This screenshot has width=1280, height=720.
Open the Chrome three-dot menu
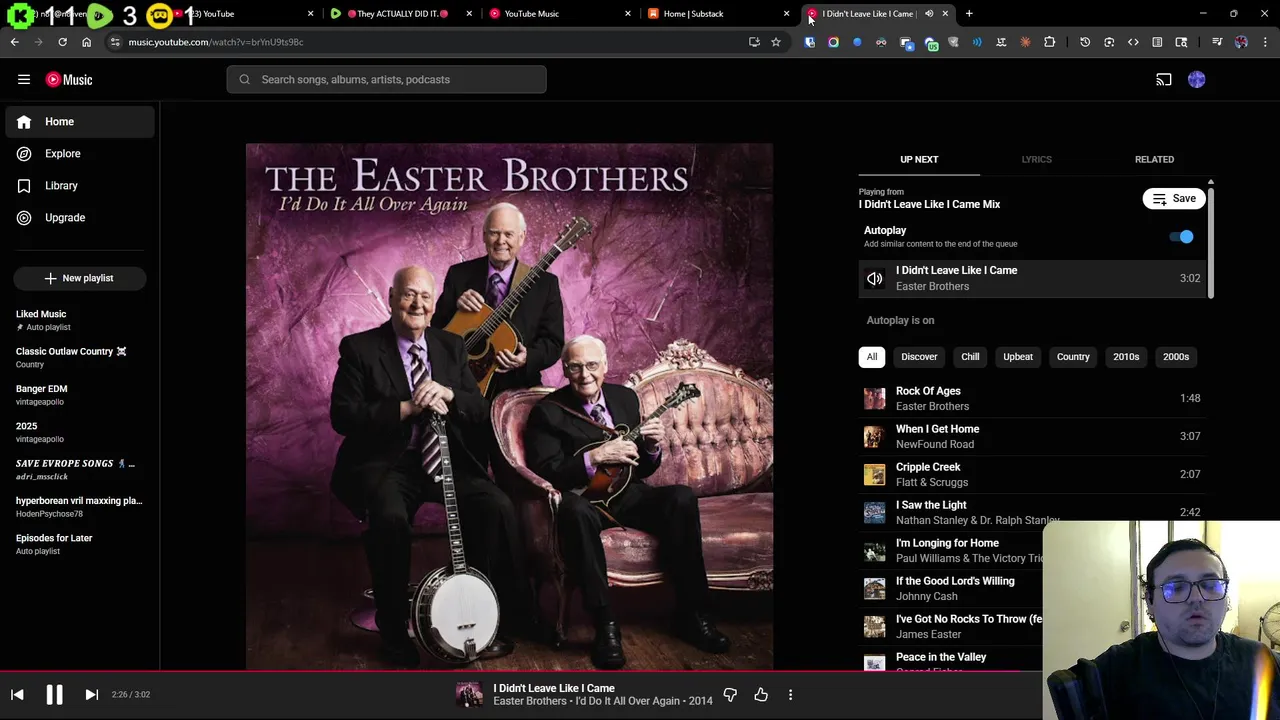click(1265, 42)
